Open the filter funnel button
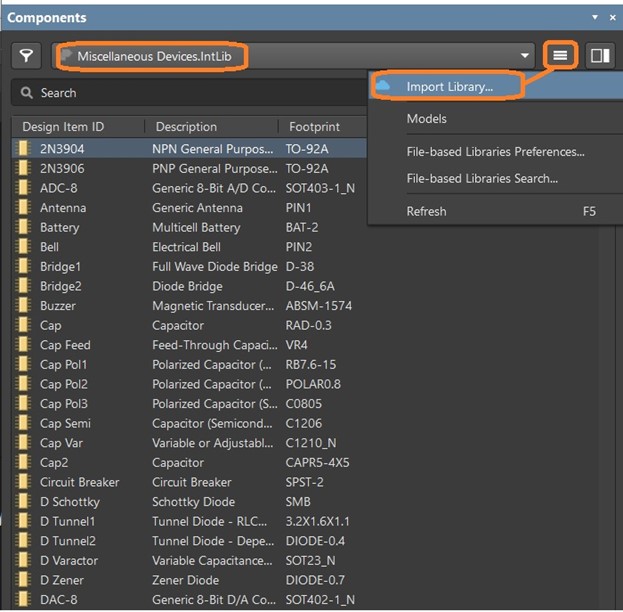The width and height of the screenshot is (623, 612). click(x=26, y=56)
